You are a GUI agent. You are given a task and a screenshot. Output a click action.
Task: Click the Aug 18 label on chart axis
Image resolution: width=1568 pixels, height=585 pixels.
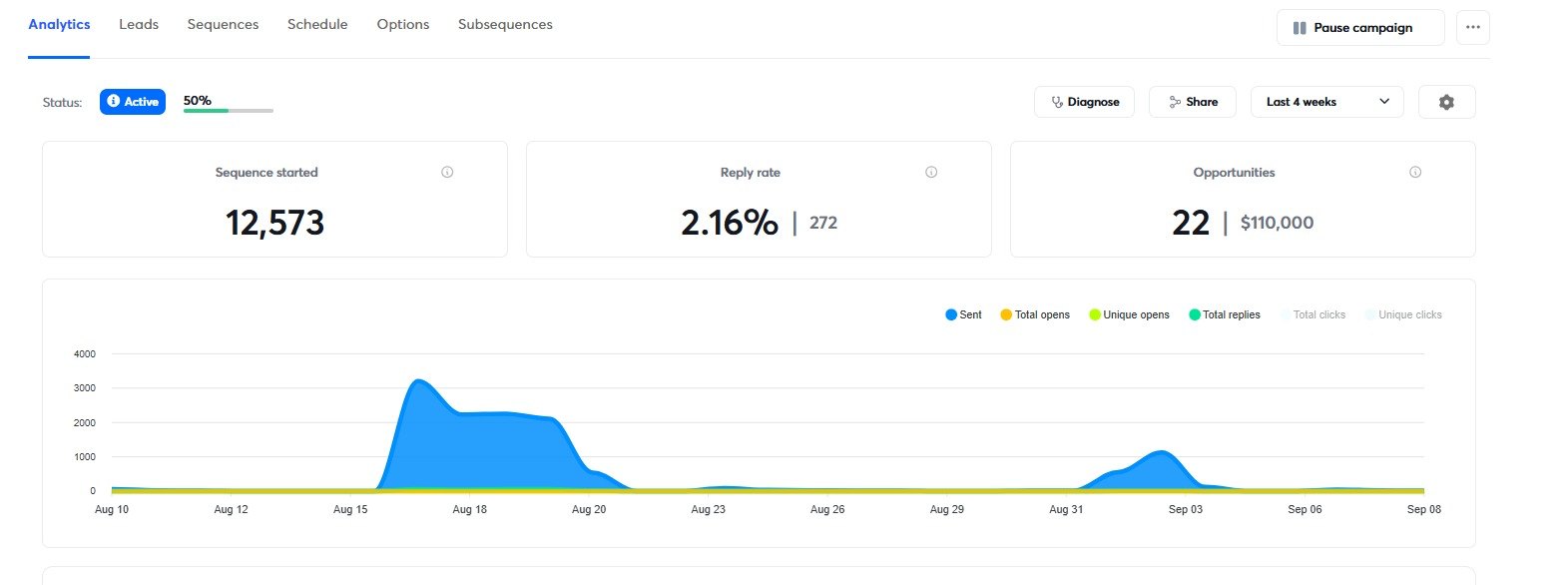pyautogui.click(x=469, y=509)
